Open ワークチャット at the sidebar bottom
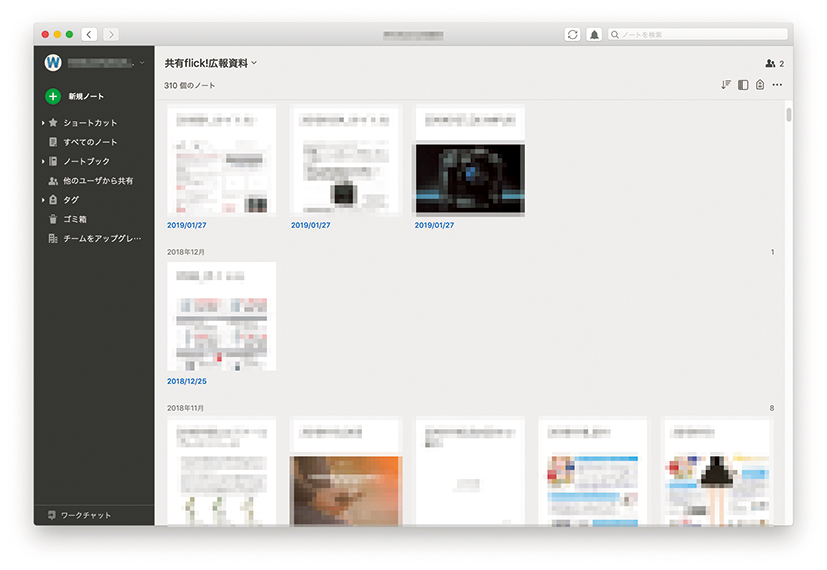This screenshot has width=827, height=570. click(85, 515)
